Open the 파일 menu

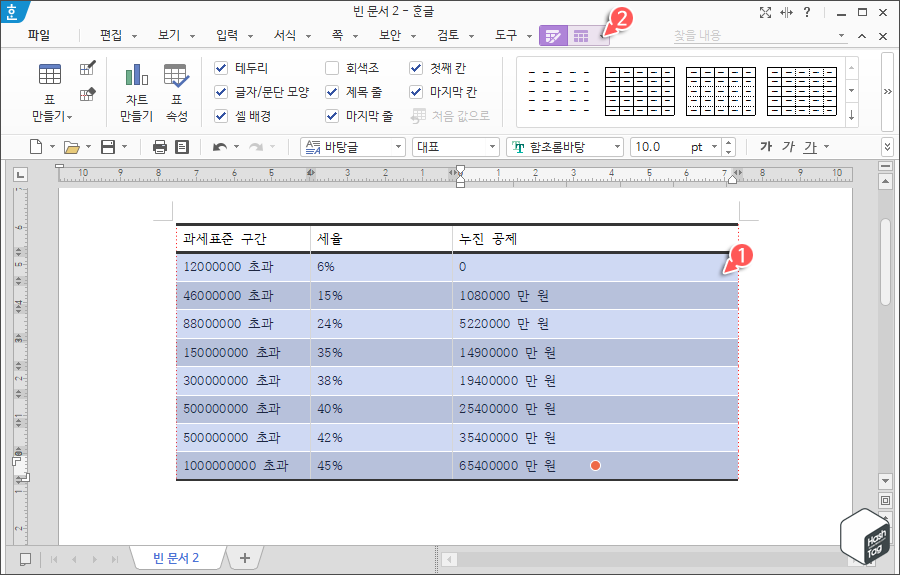tap(38, 36)
